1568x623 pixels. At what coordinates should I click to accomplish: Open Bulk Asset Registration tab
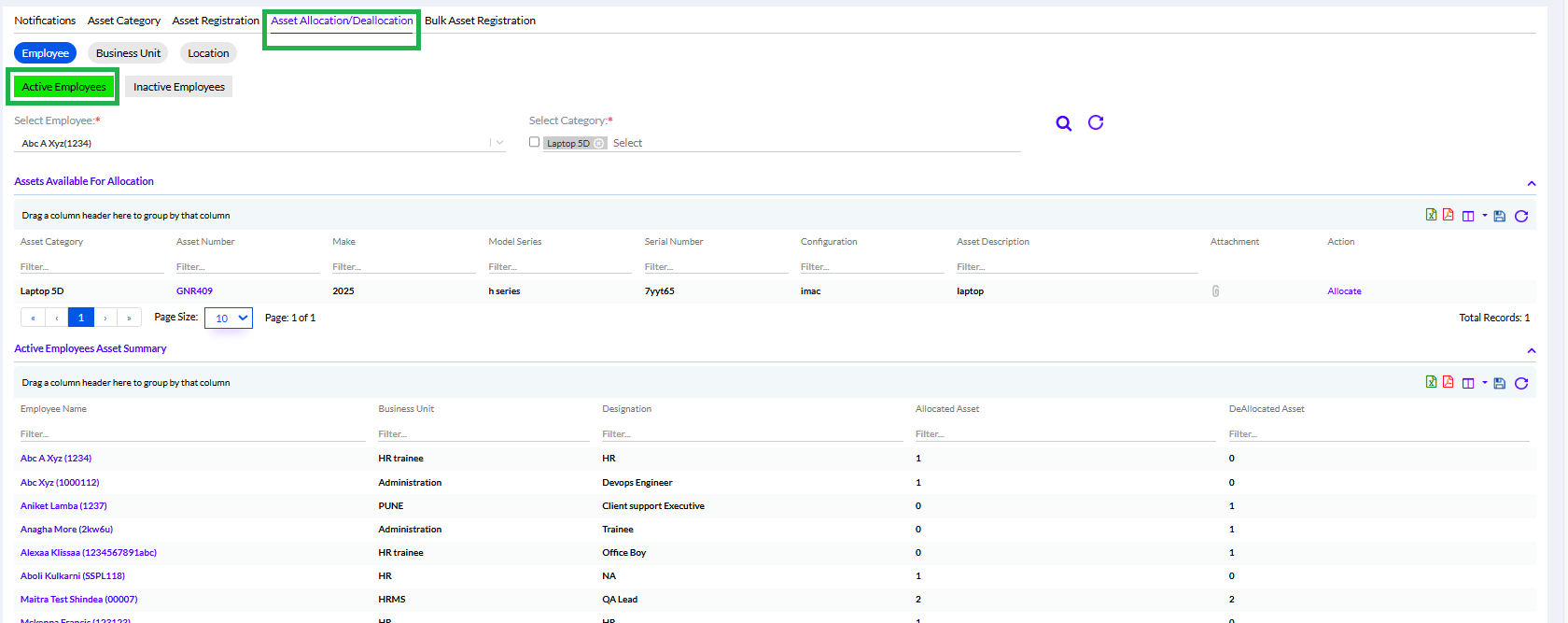[x=480, y=21]
